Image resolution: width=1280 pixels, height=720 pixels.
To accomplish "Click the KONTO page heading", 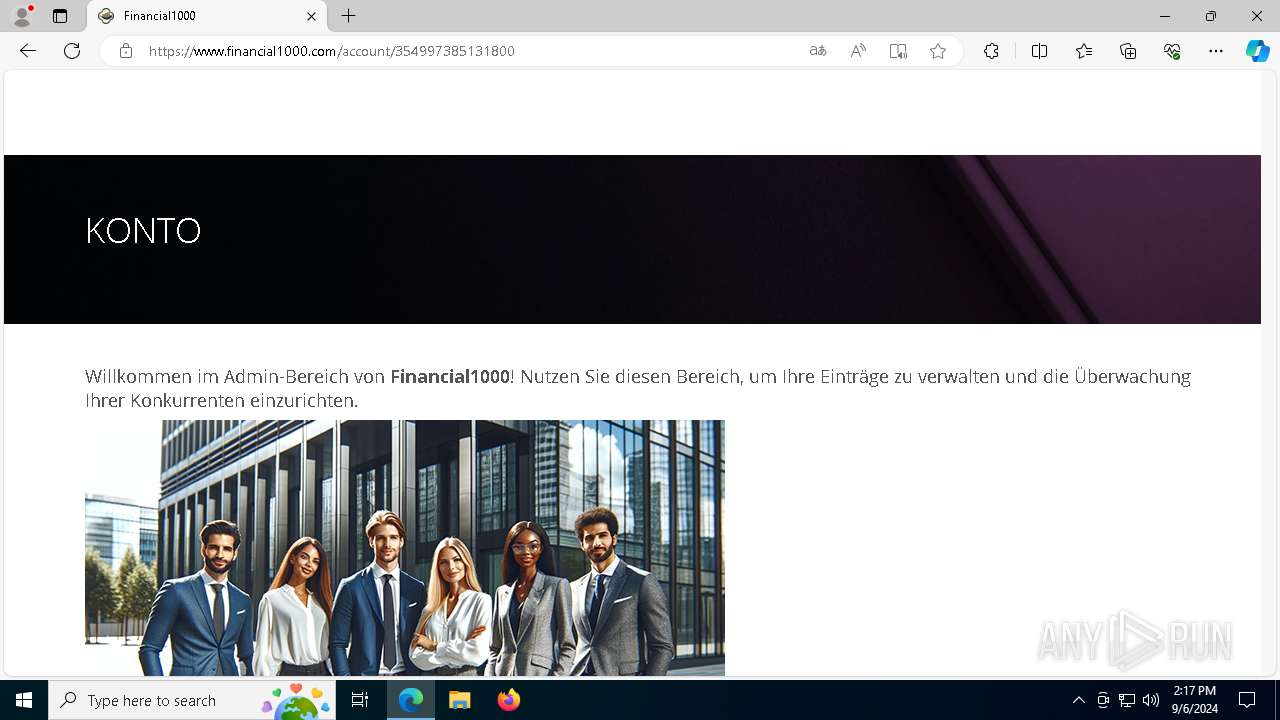I will [143, 231].
